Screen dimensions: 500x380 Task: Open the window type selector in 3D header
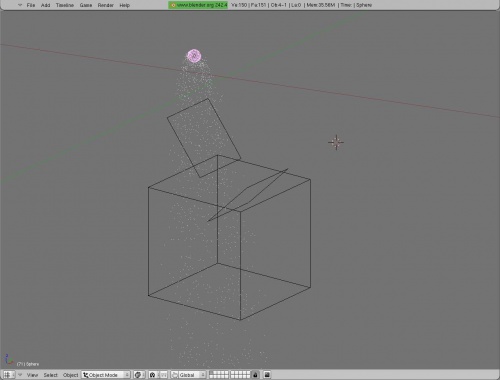click(8, 375)
